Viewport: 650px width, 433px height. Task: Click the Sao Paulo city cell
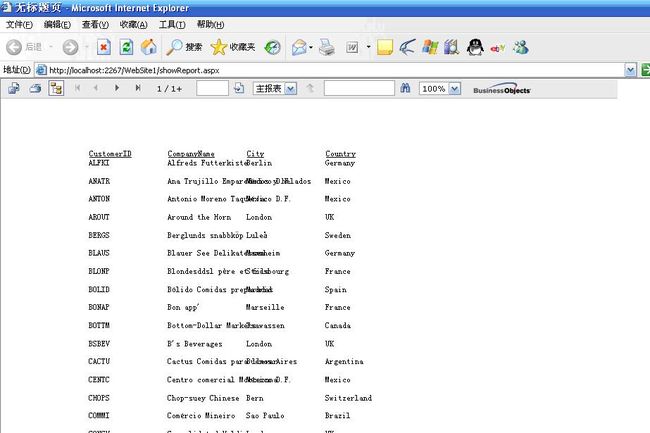tap(265, 415)
